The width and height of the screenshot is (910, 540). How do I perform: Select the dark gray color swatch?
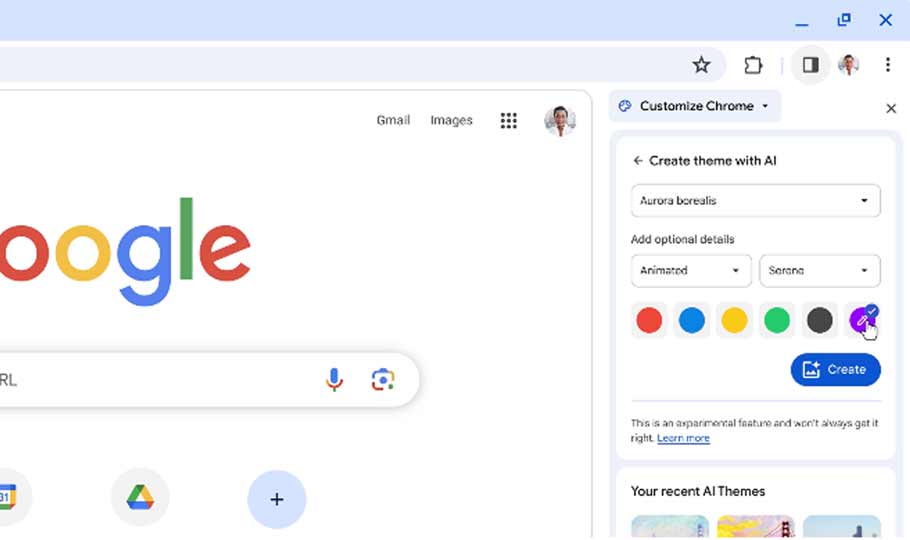(x=819, y=320)
